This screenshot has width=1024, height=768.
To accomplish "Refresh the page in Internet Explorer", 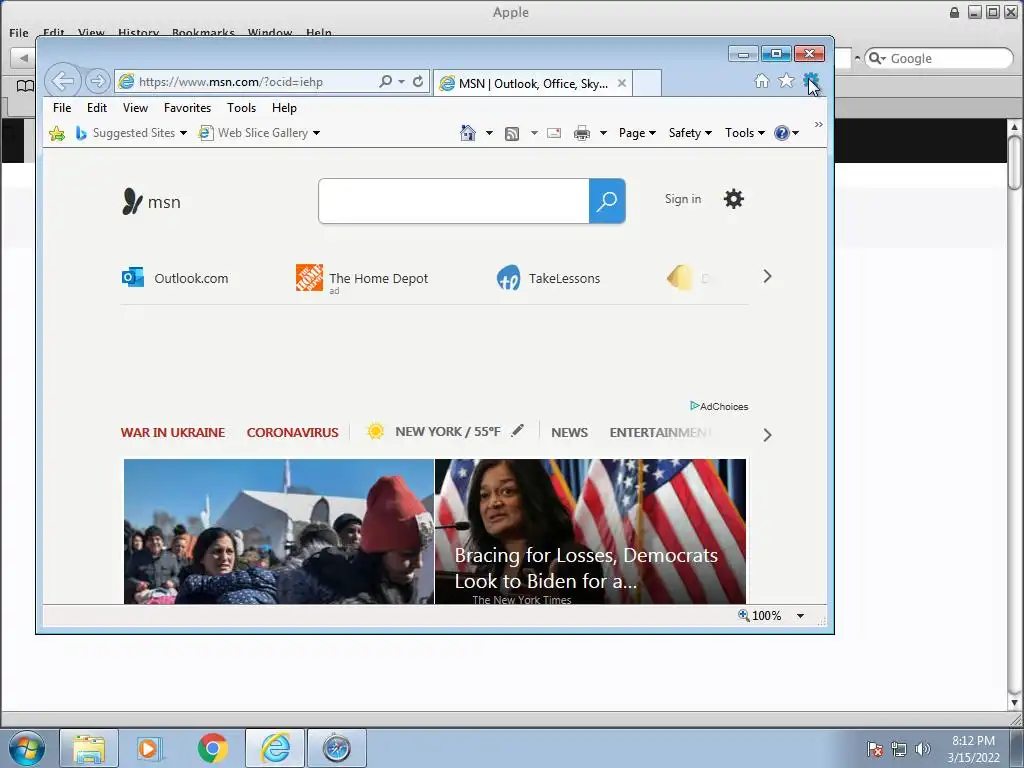I will click(418, 82).
